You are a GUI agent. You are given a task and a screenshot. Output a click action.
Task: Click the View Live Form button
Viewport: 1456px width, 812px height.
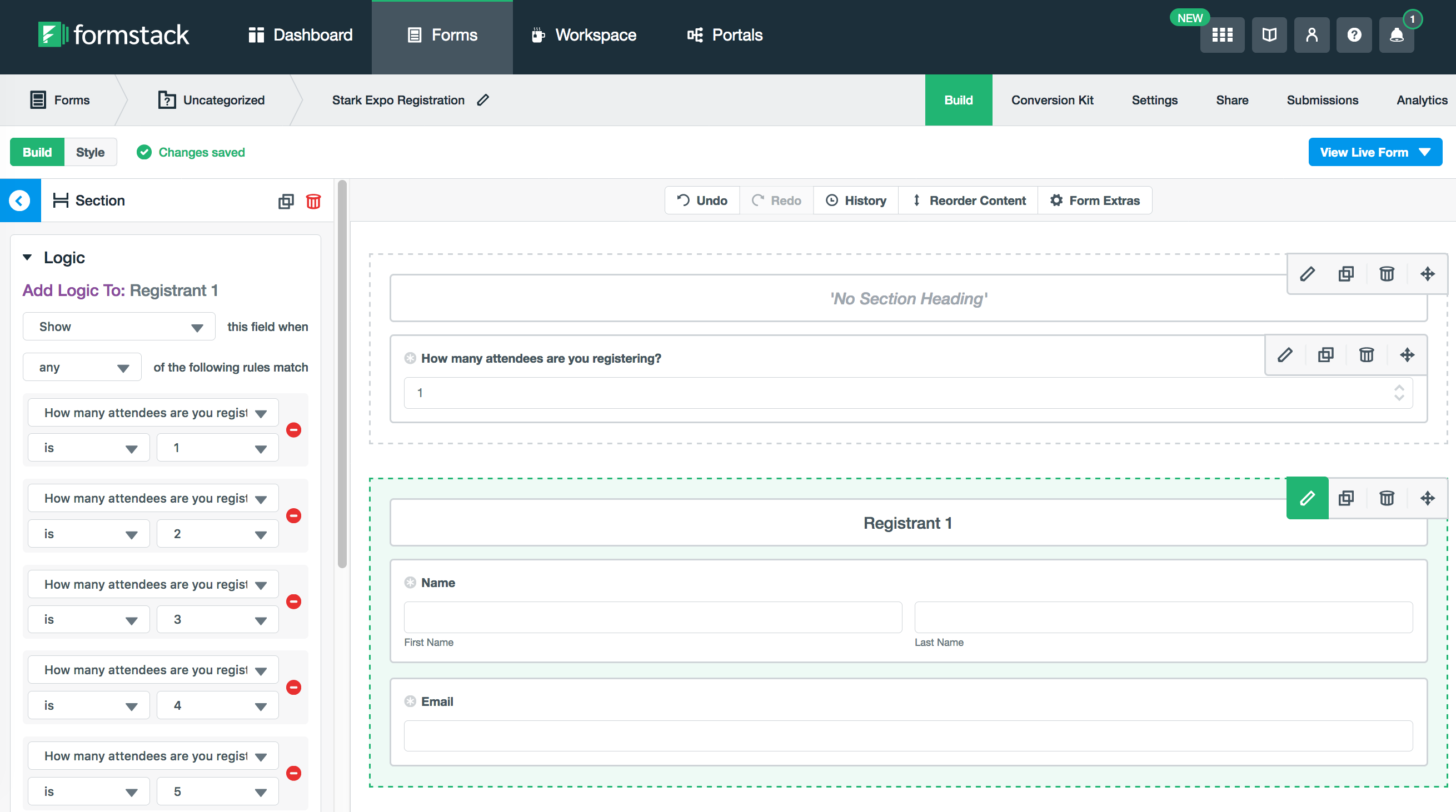tap(1374, 152)
